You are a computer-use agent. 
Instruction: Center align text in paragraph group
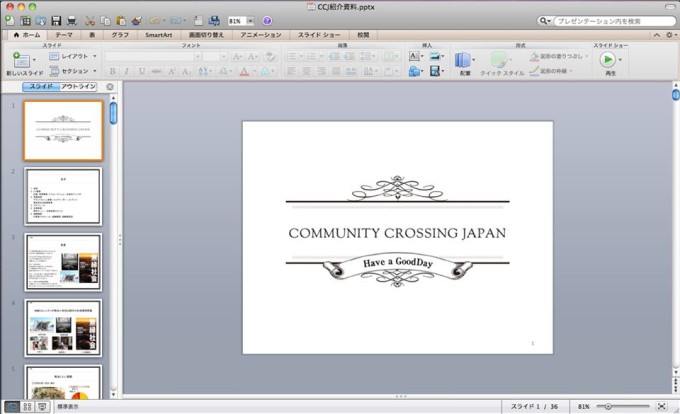click(306, 71)
